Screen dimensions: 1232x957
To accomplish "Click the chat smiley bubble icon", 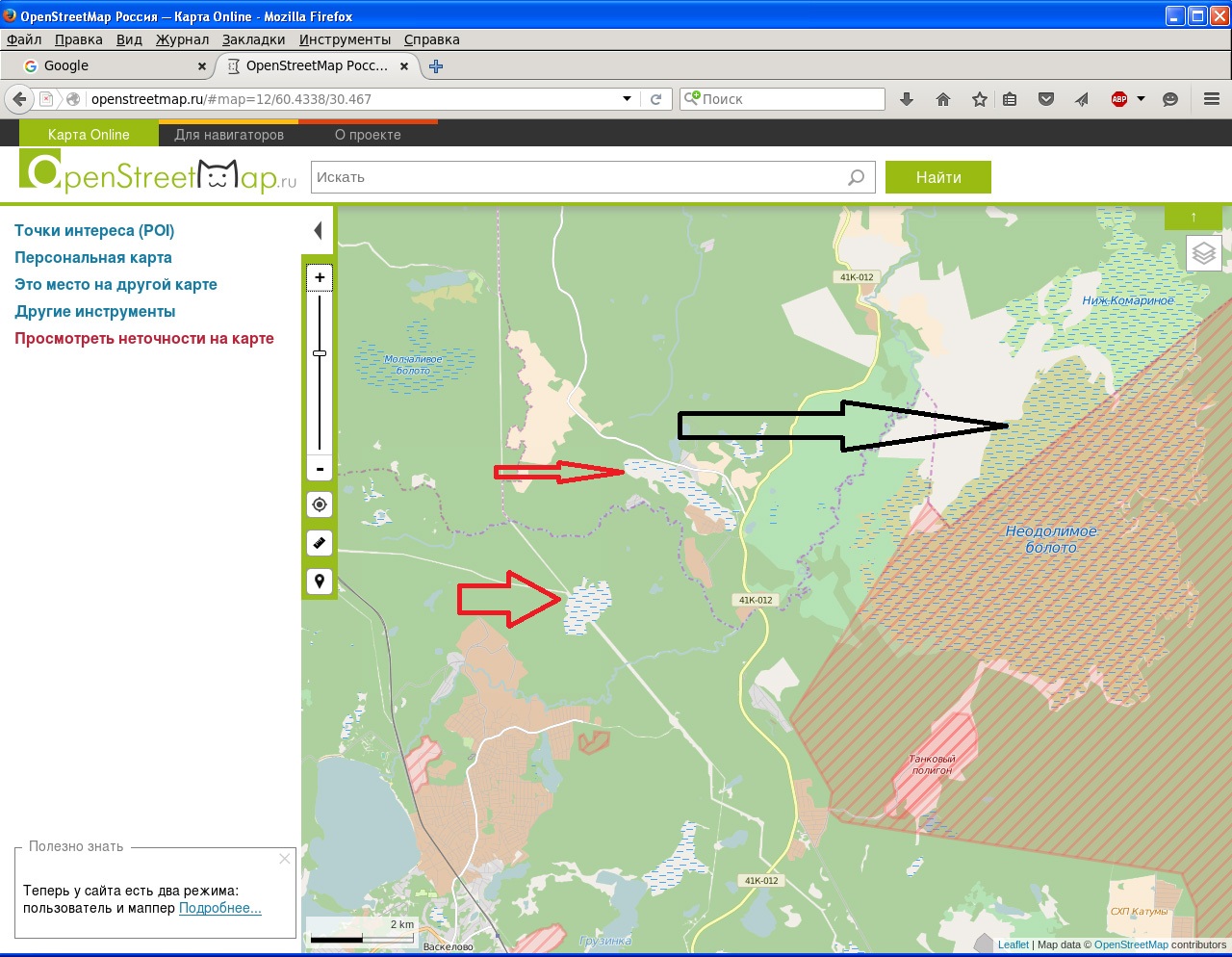I will pyautogui.click(x=1170, y=99).
